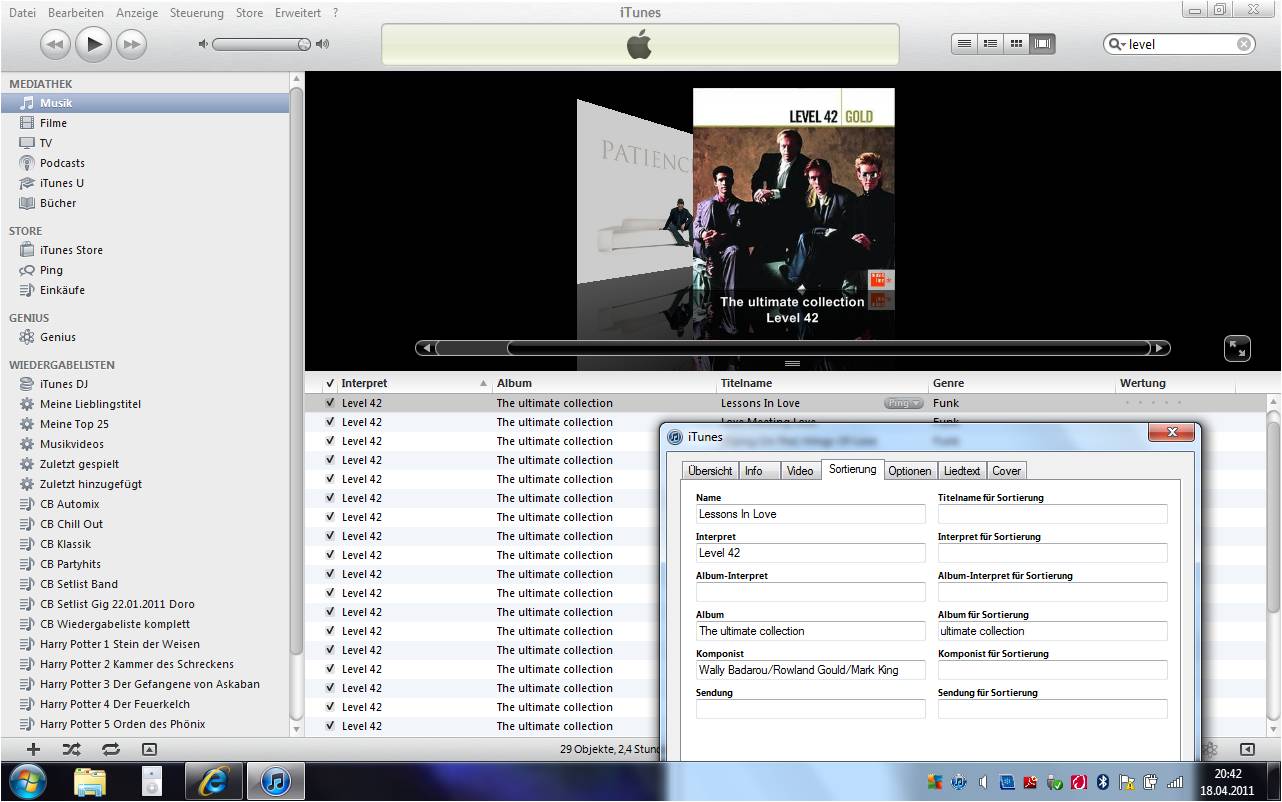Clear the search field with the X icon
Image resolution: width=1282 pixels, height=802 pixels.
click(x=1244, y=44)
